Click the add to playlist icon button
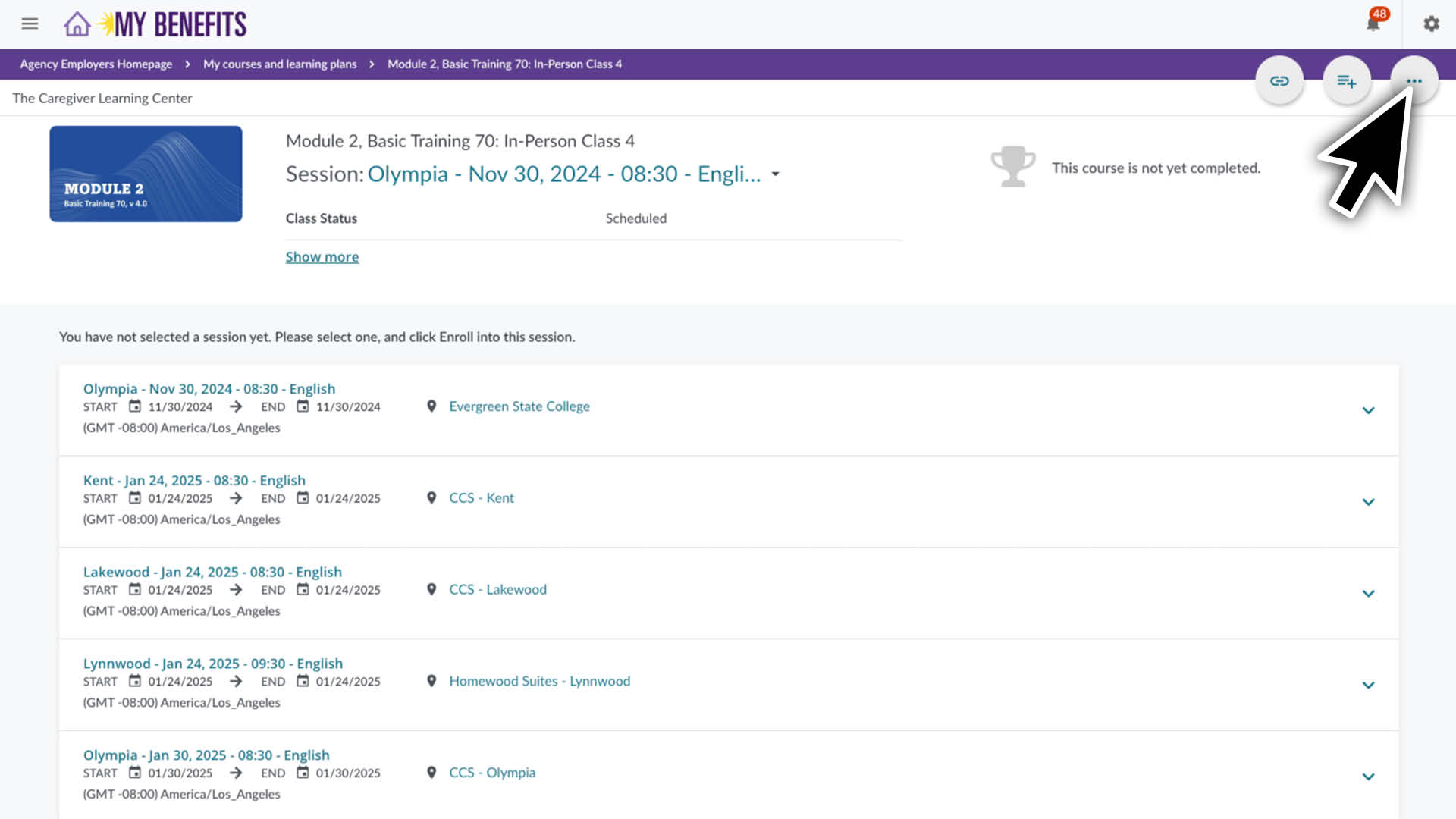 pyautogui.click(x=1346, y=81)
